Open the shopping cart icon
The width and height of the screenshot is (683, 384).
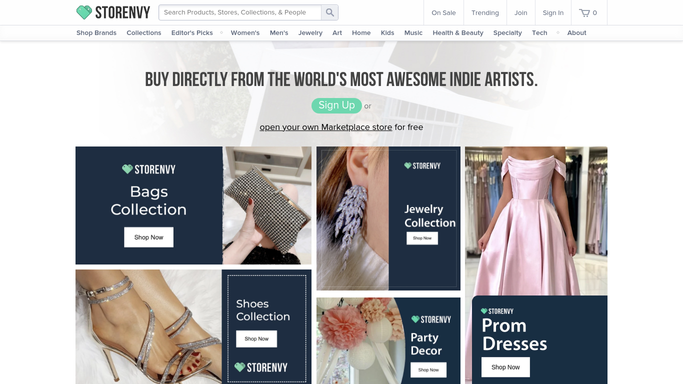[x=584, y=13]
